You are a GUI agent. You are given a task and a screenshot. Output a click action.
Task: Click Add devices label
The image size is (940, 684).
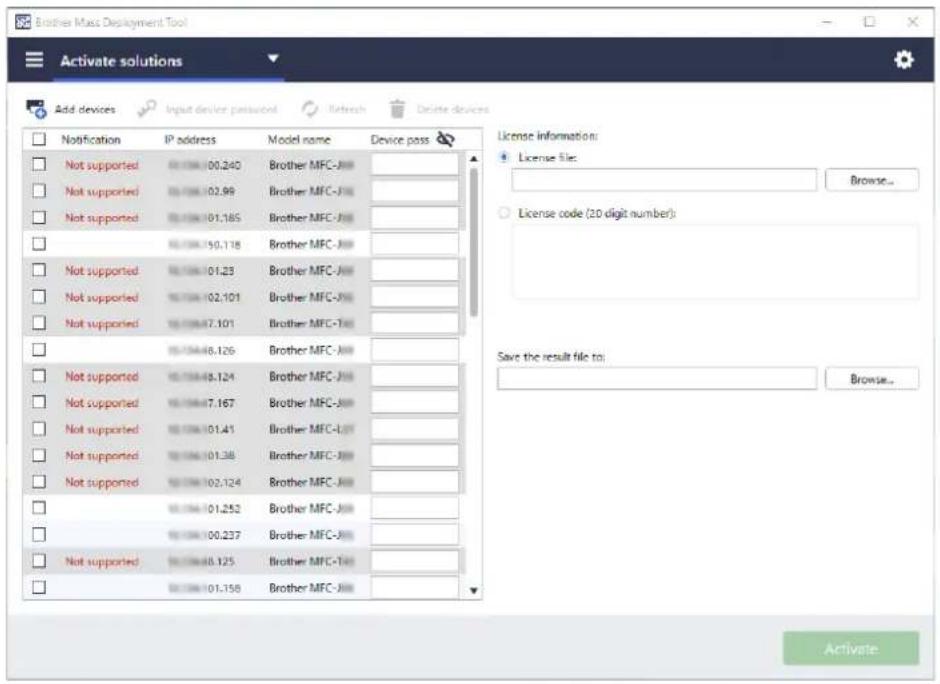point(85,109)
